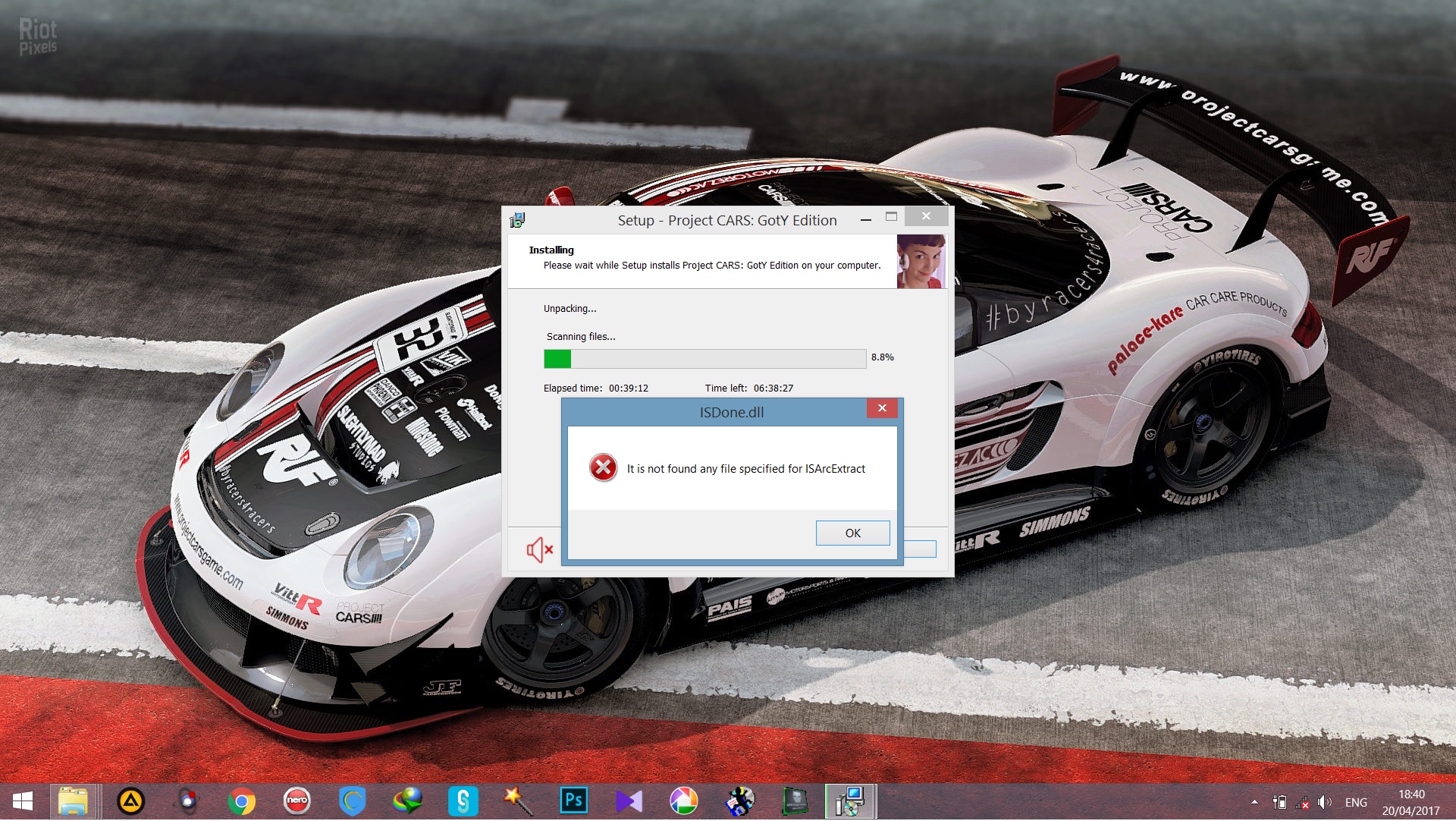Launch AIMP player from the taskbar

(130, 801)
